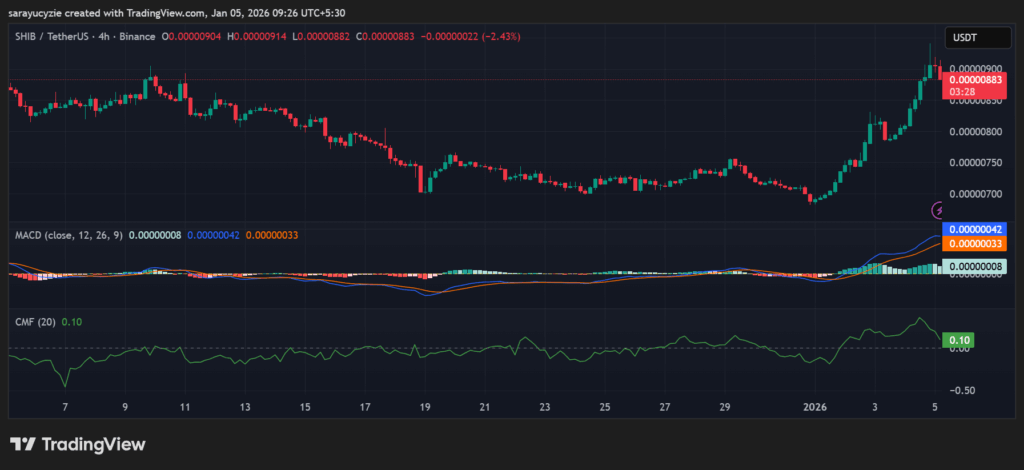Screen dimensions: 1024x470
Task: Select the MACD indicator legend label
Action: 68,235
